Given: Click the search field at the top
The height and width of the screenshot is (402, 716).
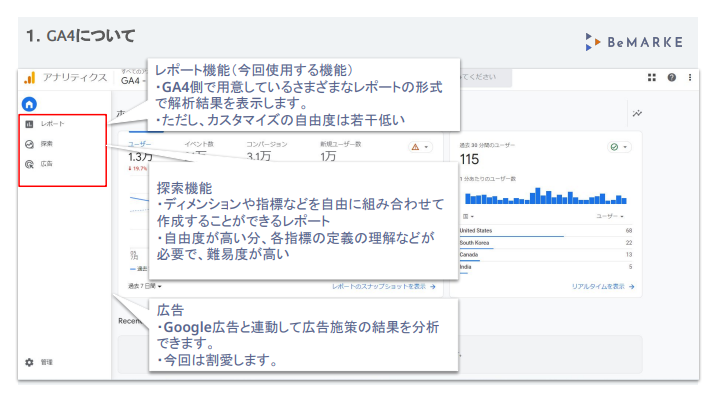Looking at the screenshot, I should point(486,77).
